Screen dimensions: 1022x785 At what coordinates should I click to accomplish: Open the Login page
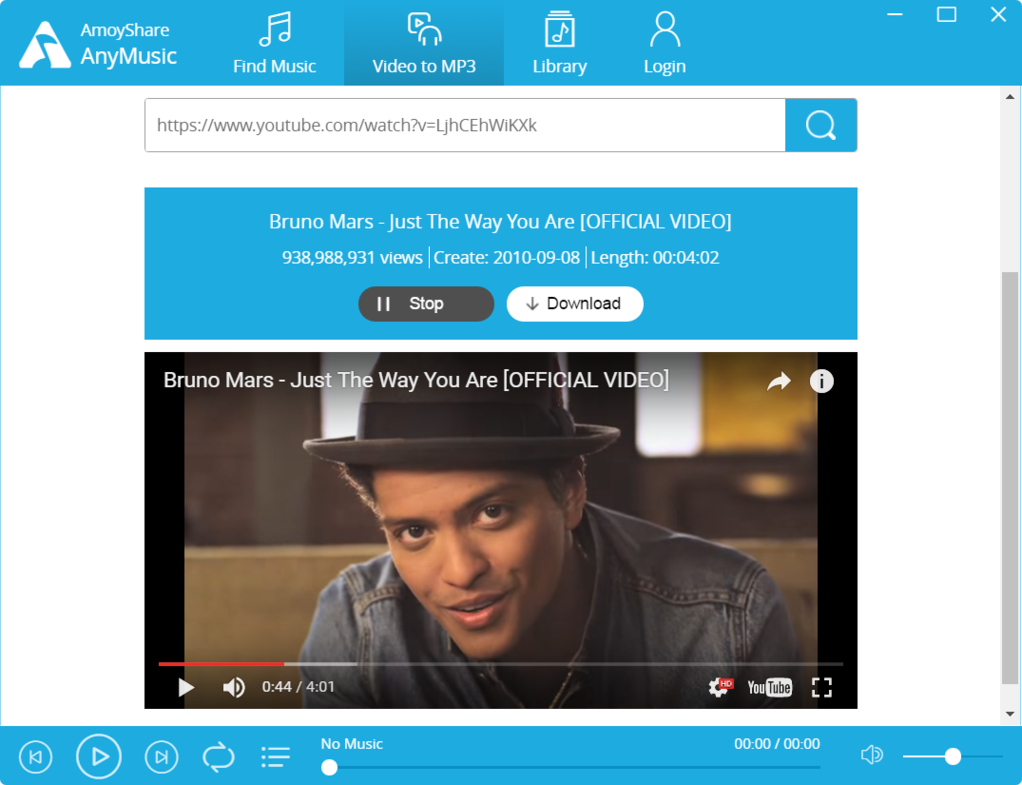tap(664, 43)
